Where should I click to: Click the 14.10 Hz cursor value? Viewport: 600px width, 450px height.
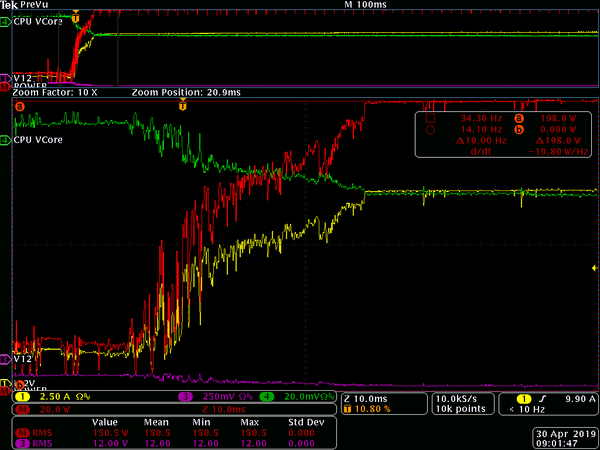[x=481, y=129]
